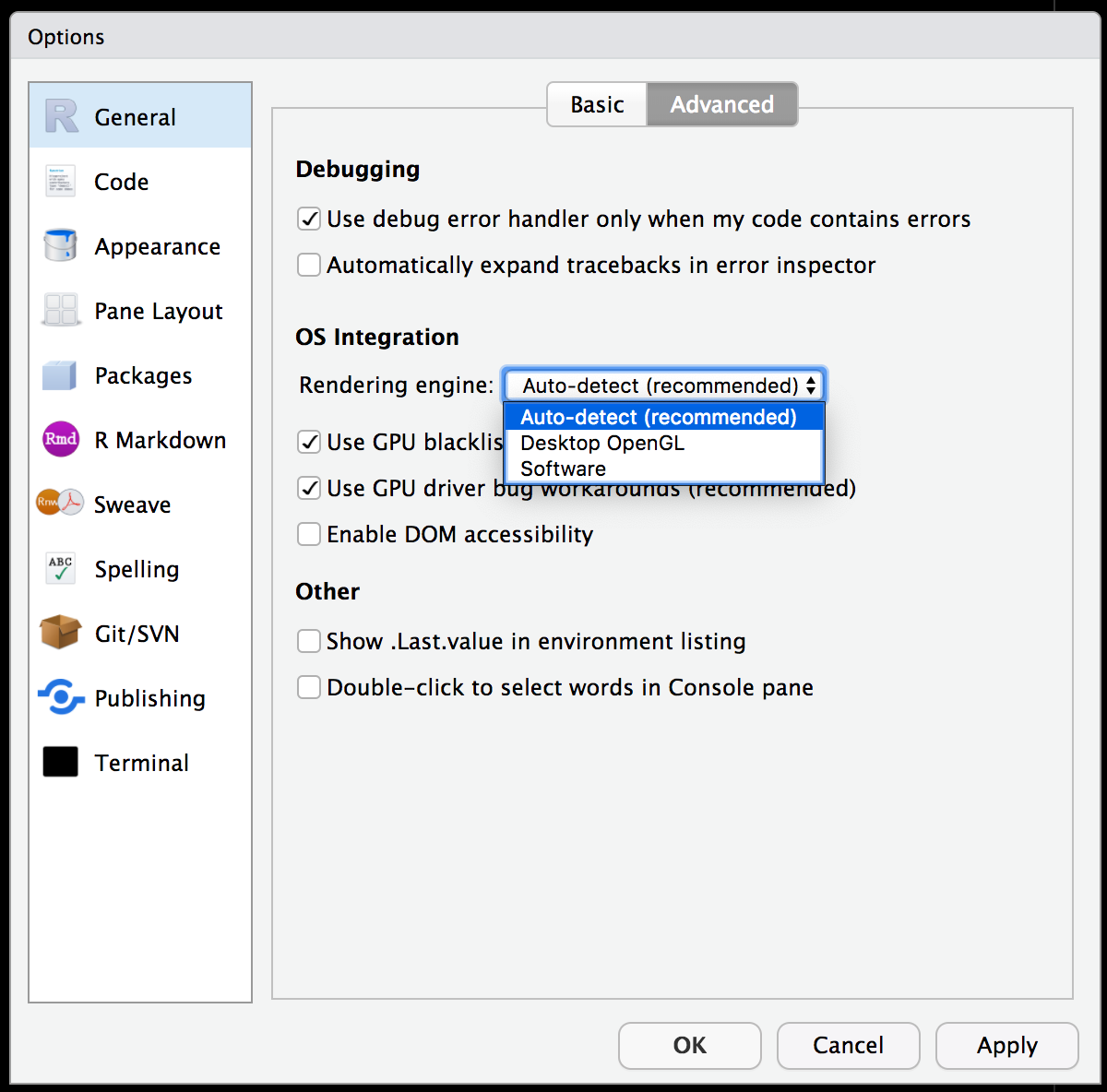Enable DOM accessibility checkbox
This screenshot has width=1107, height=1092.
coord(309,535)
